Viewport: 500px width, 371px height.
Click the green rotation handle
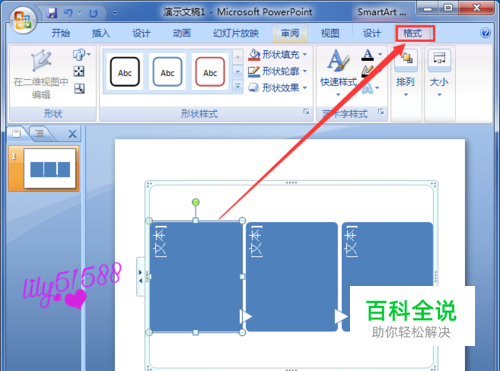(x=196, y=202)
